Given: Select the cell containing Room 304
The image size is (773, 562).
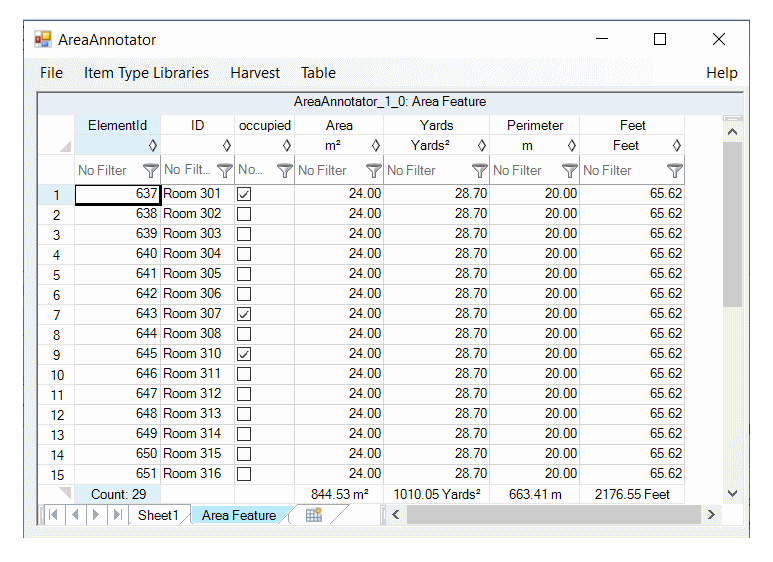Looking at the screenshot, I should (x=198, y=254).
